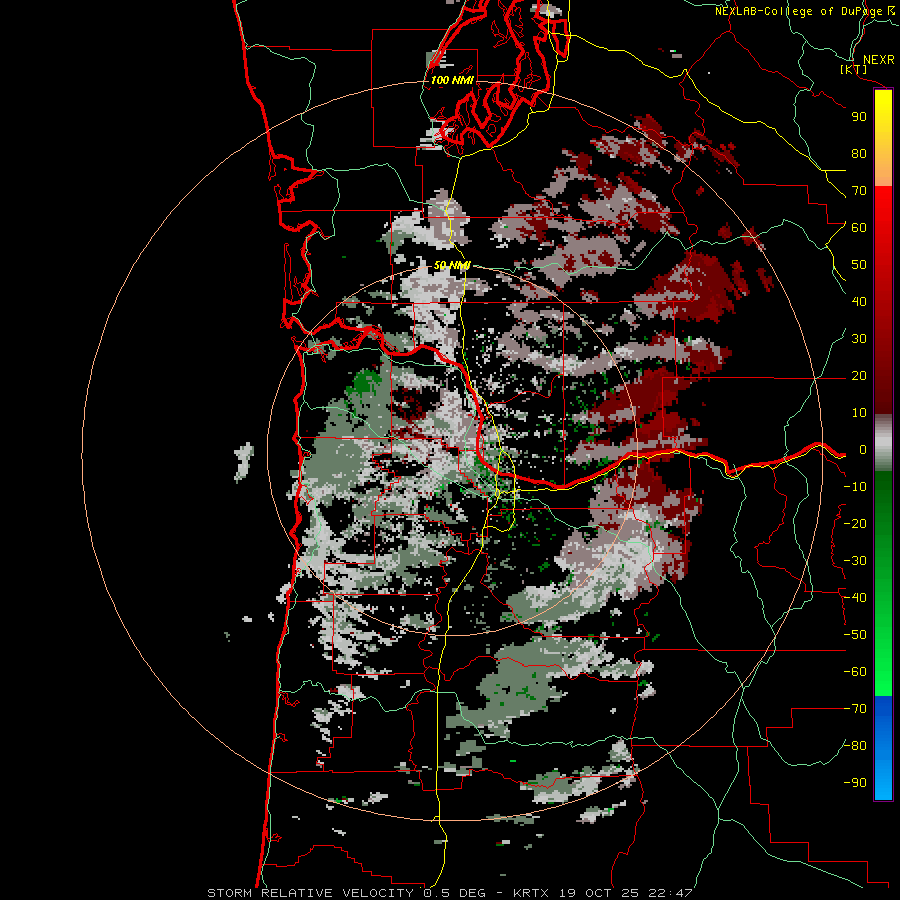
Task: Select the 10 value on velocity scale
Action: (859, 413)
